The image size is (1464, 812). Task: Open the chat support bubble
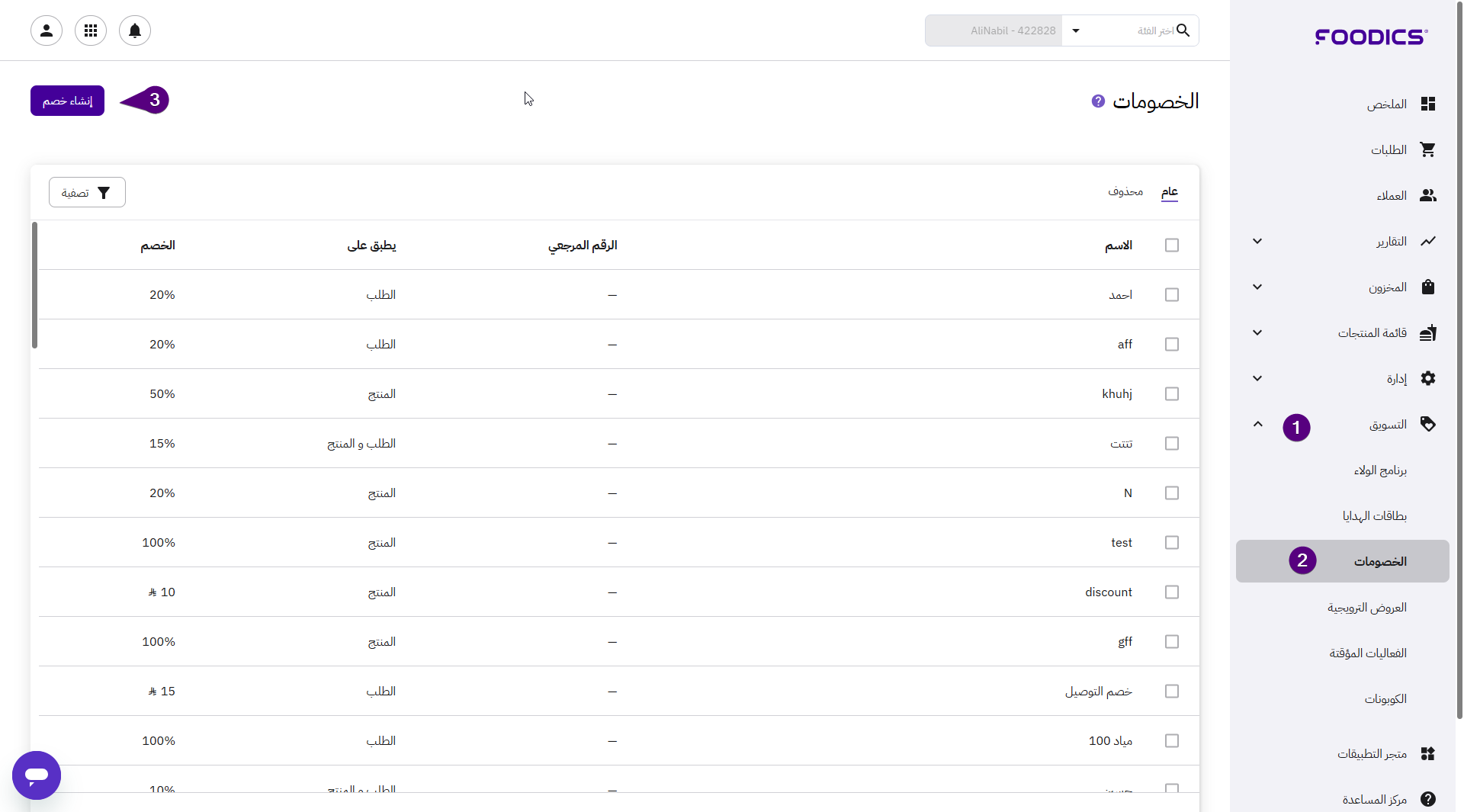point(37,775)
